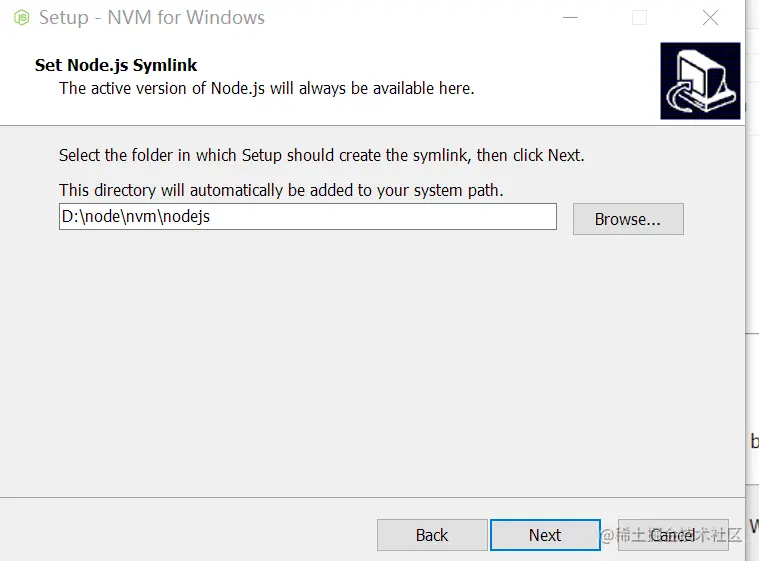The image size is (759, 561).
Task: Click the symlink folder path field
Action: pyautogui.click(x=307, y=217)
